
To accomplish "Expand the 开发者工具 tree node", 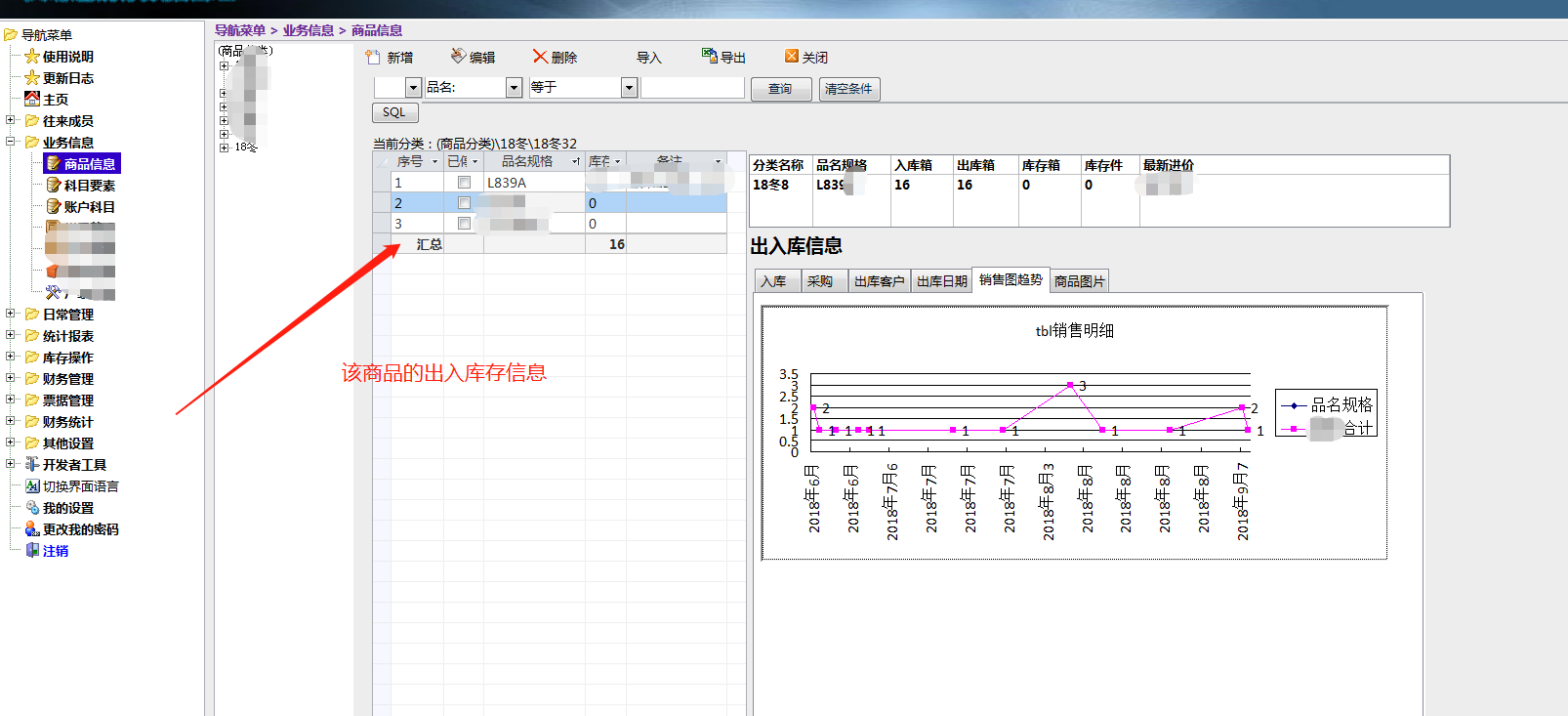I will tap(11, 464).
